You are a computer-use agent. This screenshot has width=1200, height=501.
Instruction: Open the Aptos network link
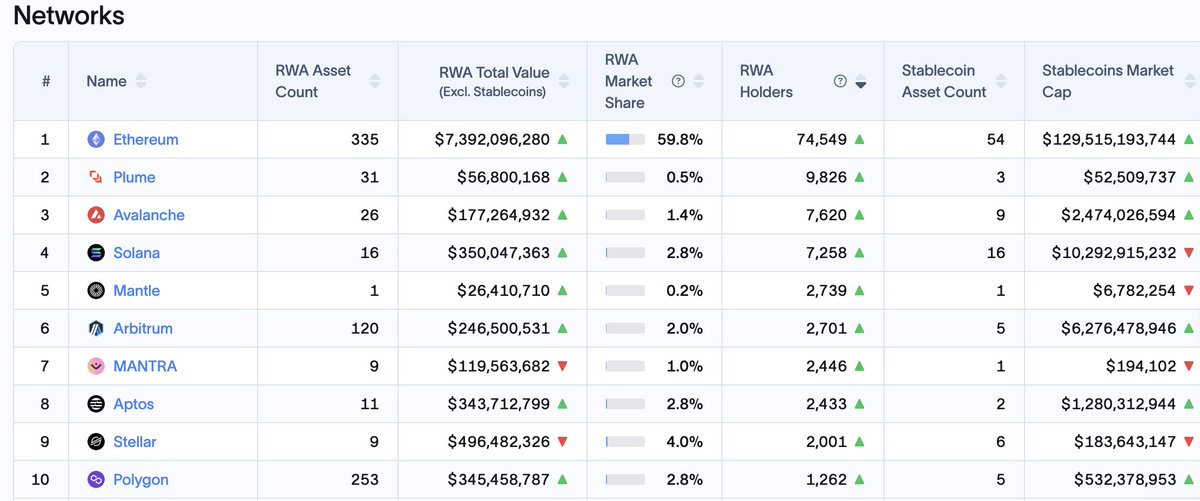pyautogui.click(x=134, y=404)
